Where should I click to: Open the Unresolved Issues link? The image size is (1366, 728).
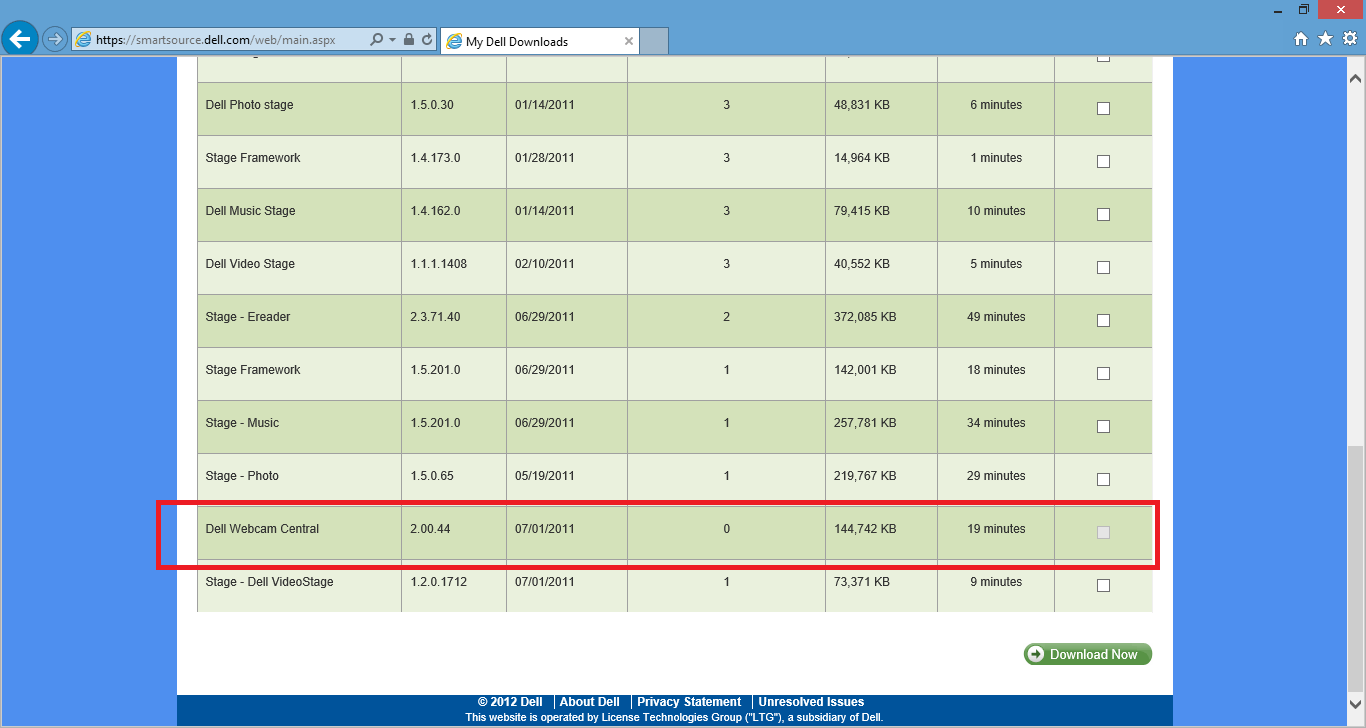(x=811, y=702)
